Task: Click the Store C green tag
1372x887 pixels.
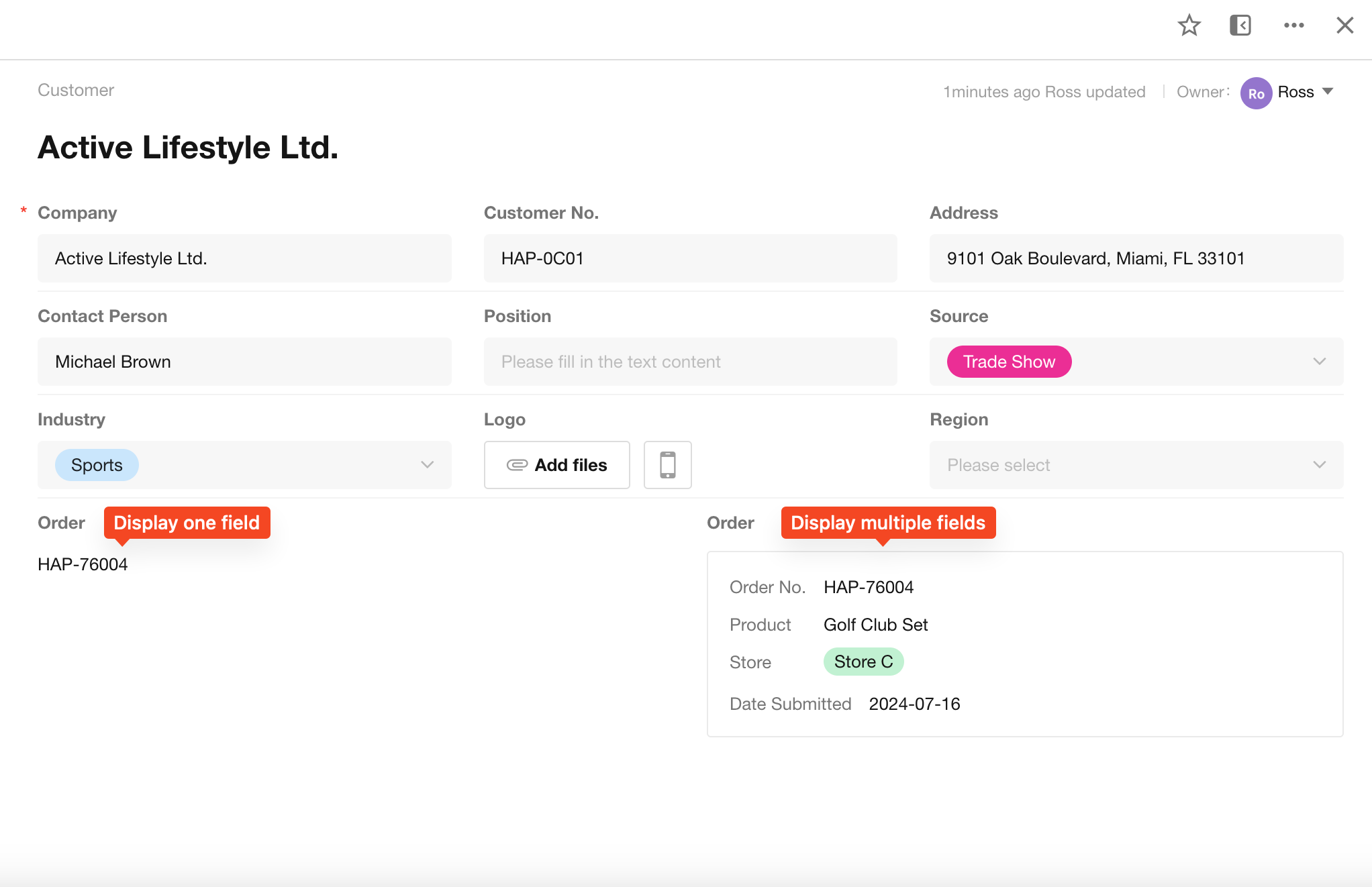Action: point(863,662)
